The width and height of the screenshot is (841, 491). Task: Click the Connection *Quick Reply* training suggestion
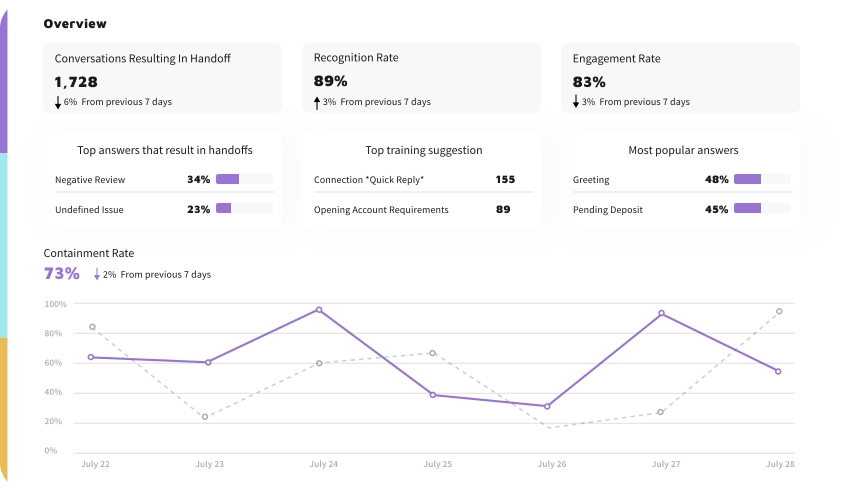(369, 180)
